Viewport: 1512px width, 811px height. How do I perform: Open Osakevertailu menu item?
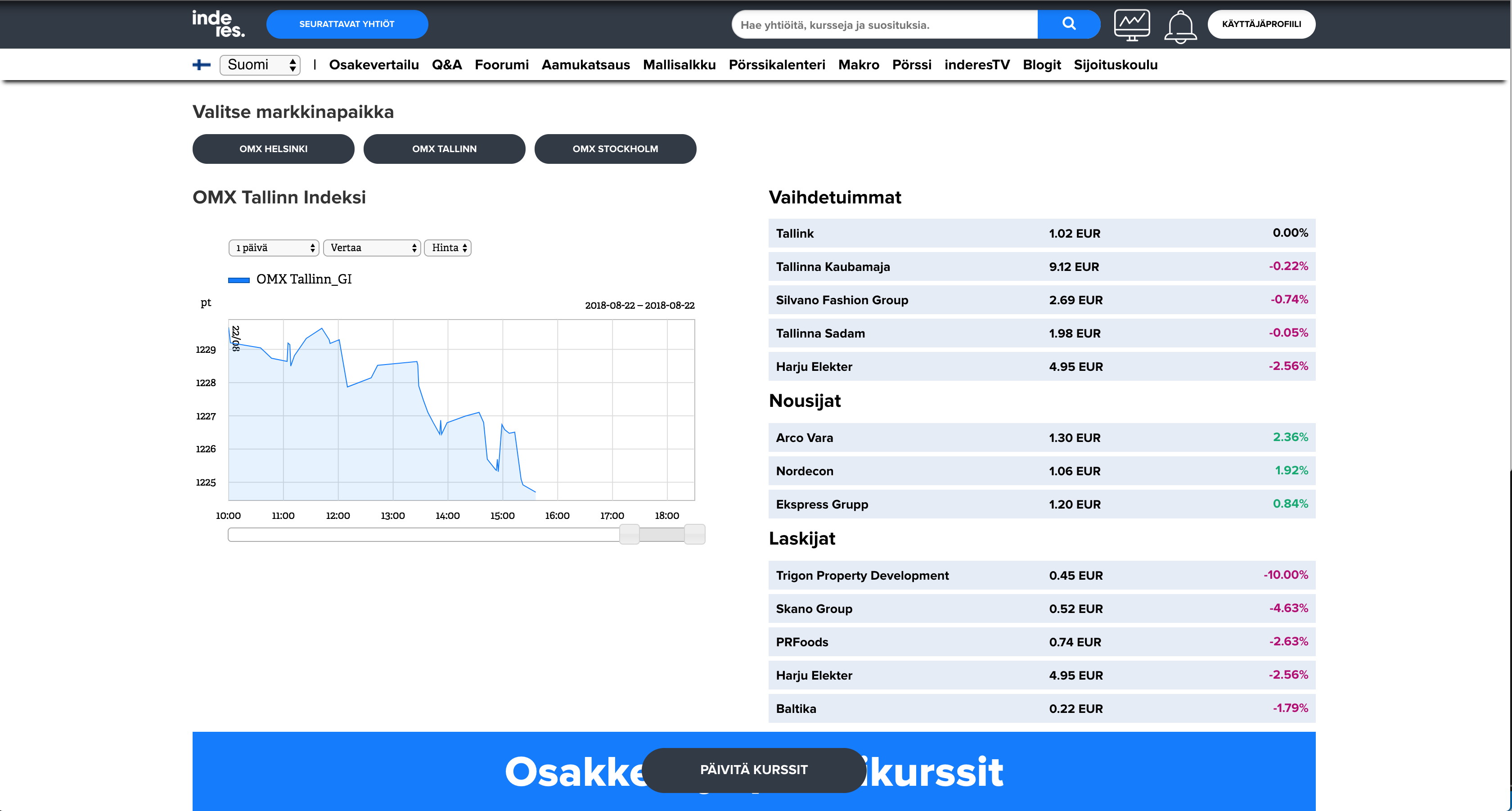(x=373, y=64)
